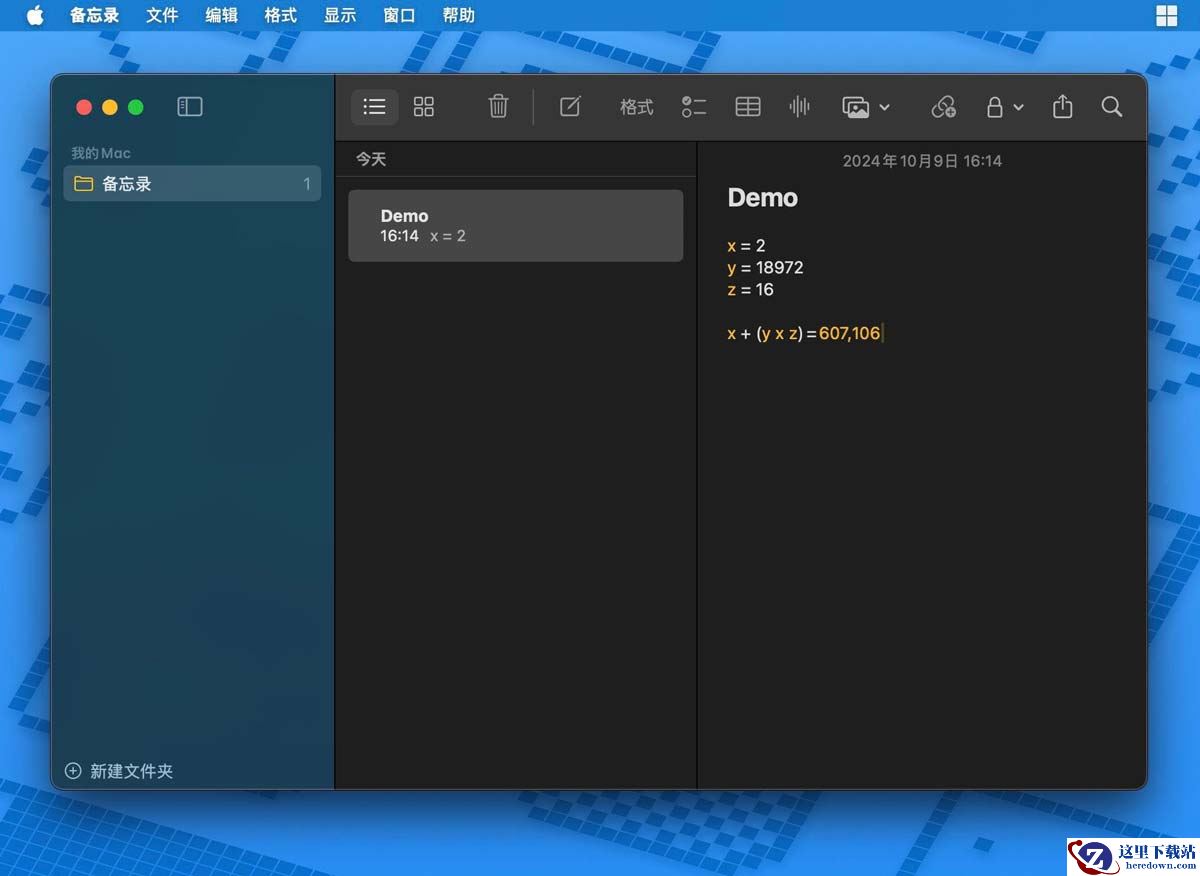
Task: Open the 文件 menu
Action: pos(162,15)
